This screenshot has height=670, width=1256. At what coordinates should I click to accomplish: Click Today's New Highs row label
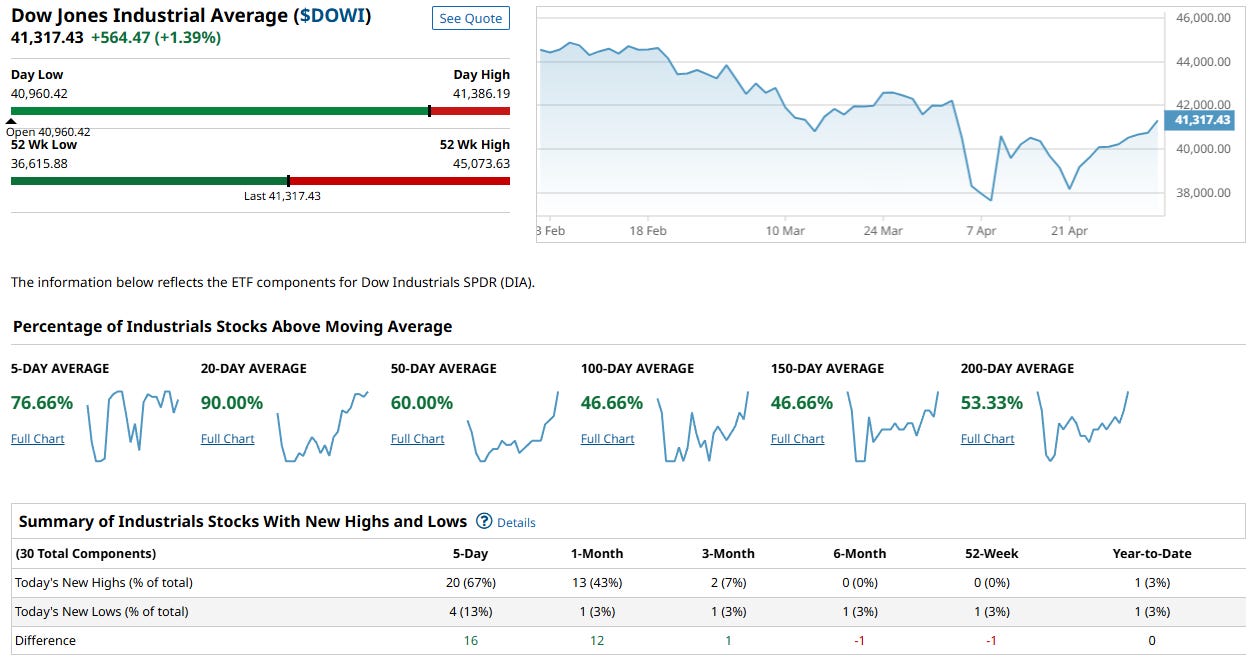tap(104, 582)
